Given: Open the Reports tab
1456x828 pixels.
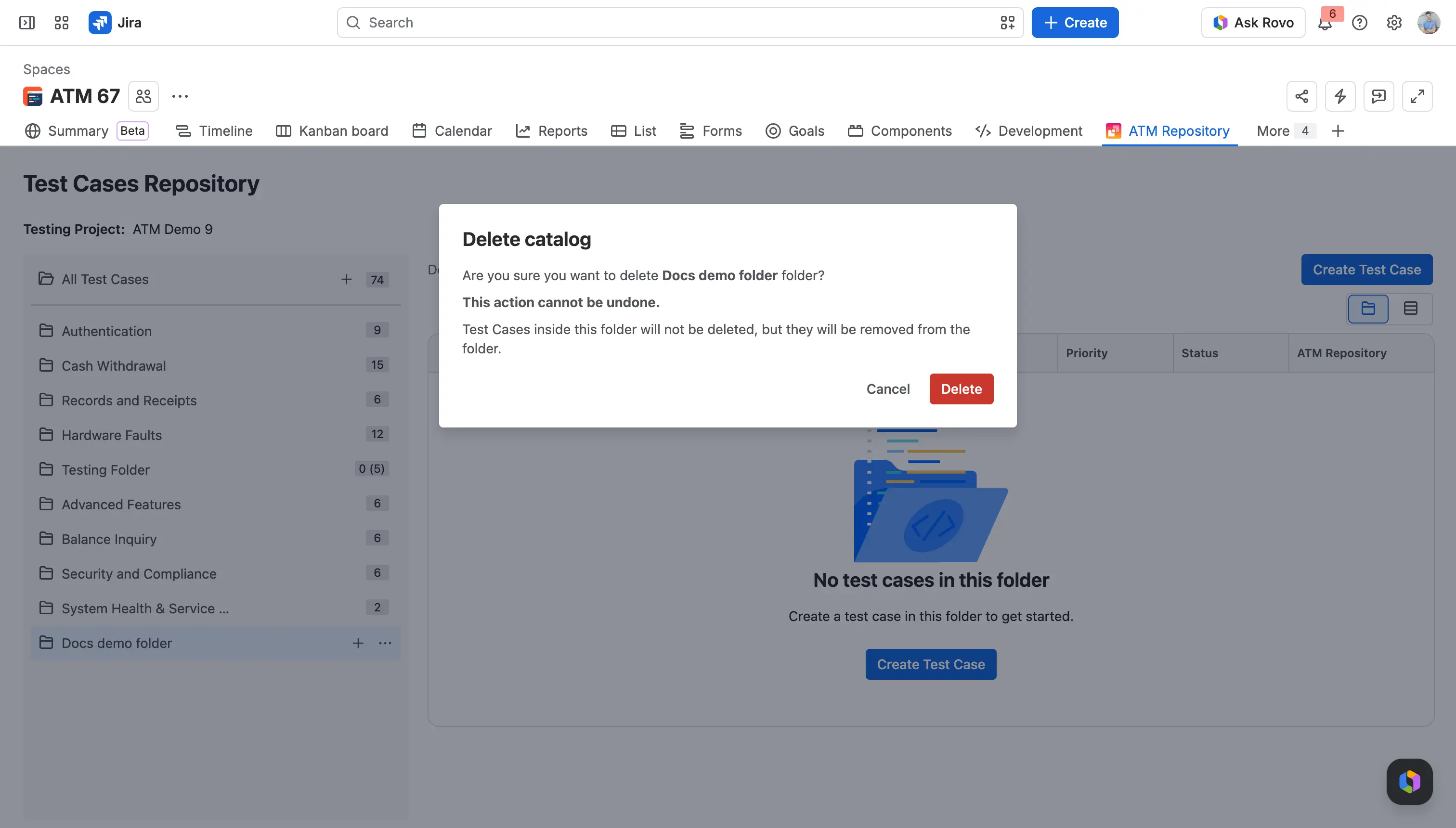Looking at the screenshot, I should tap(551, 131).
